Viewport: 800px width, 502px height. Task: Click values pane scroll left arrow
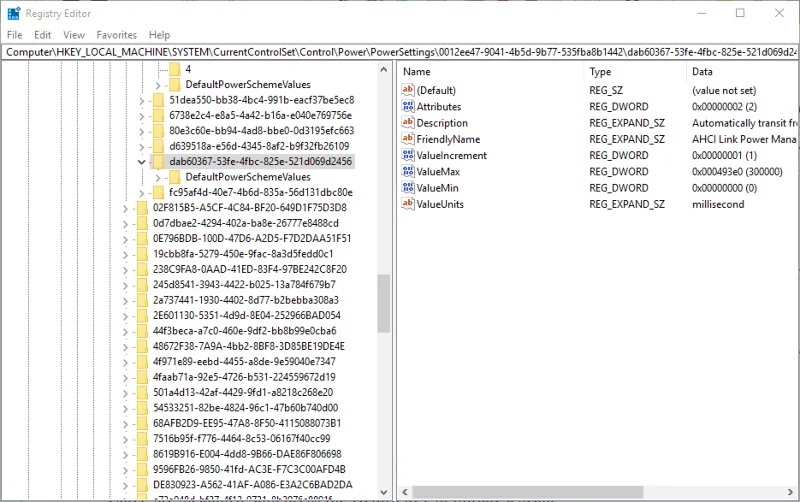coord(405,492)
